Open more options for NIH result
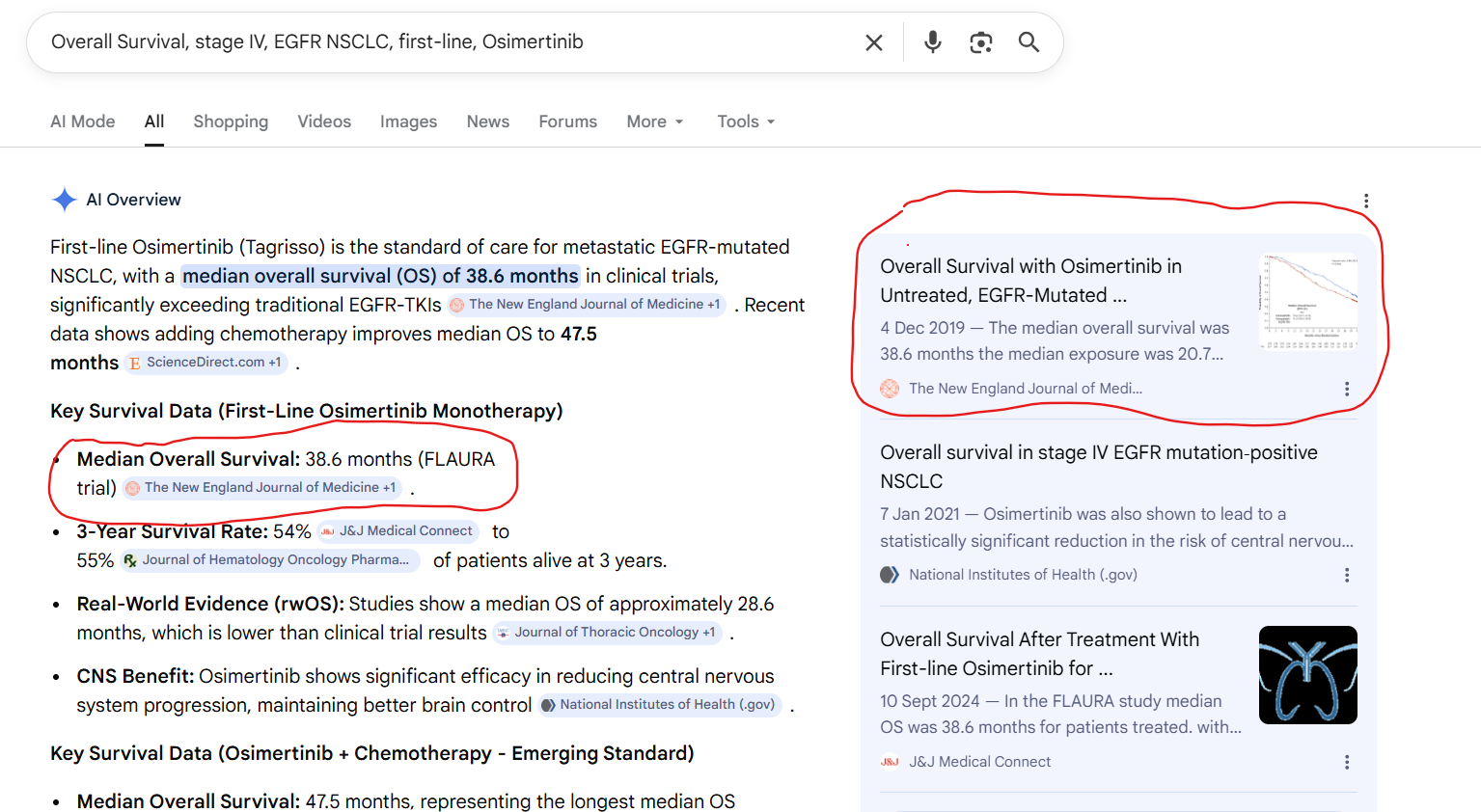1481x812 pixels. point(1347,575)
